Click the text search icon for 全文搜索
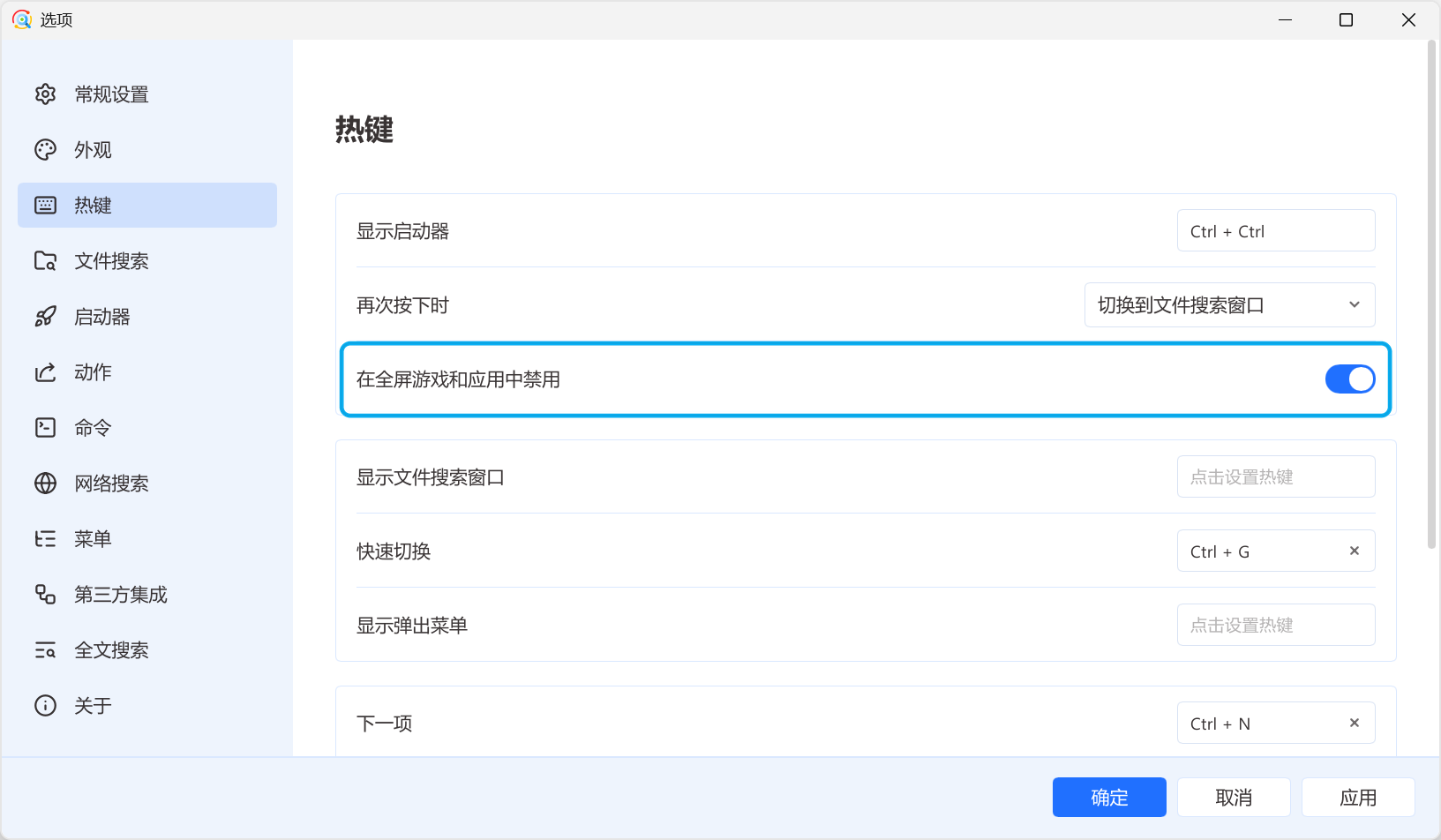This screenshot has width=1441, height=840. (45, 650)
